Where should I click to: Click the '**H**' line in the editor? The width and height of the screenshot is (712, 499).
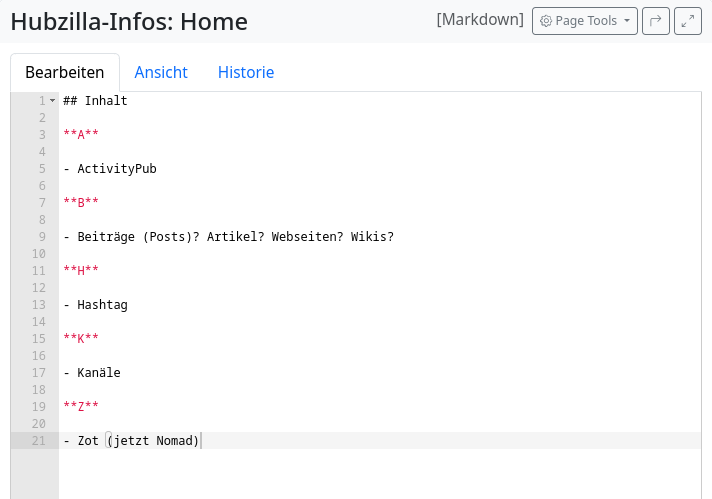click(81, 271)
